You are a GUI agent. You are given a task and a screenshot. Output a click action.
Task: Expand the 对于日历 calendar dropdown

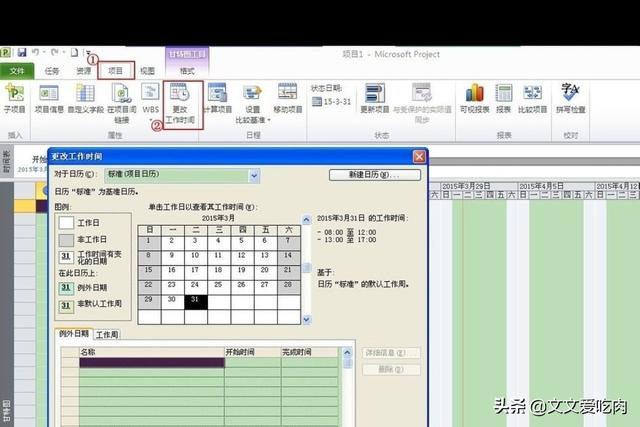[254, 175]
